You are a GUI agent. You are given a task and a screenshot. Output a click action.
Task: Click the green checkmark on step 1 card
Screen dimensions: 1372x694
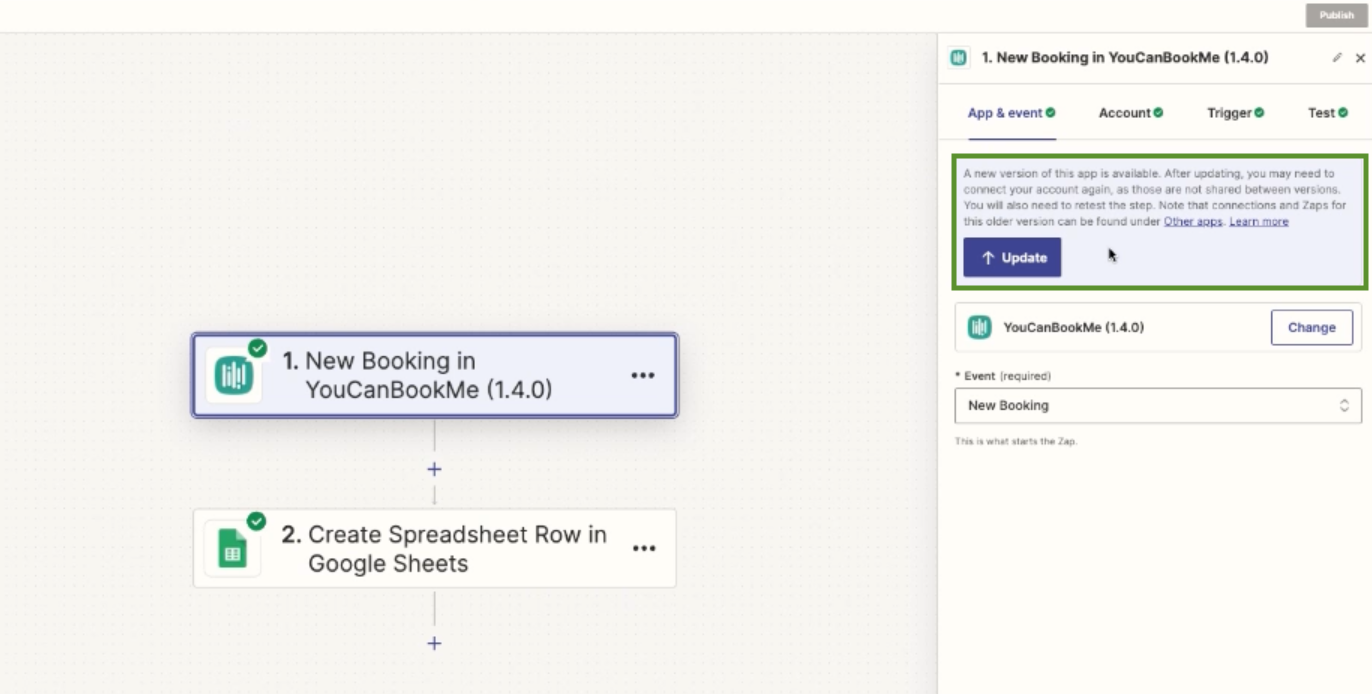coord(257,348)
